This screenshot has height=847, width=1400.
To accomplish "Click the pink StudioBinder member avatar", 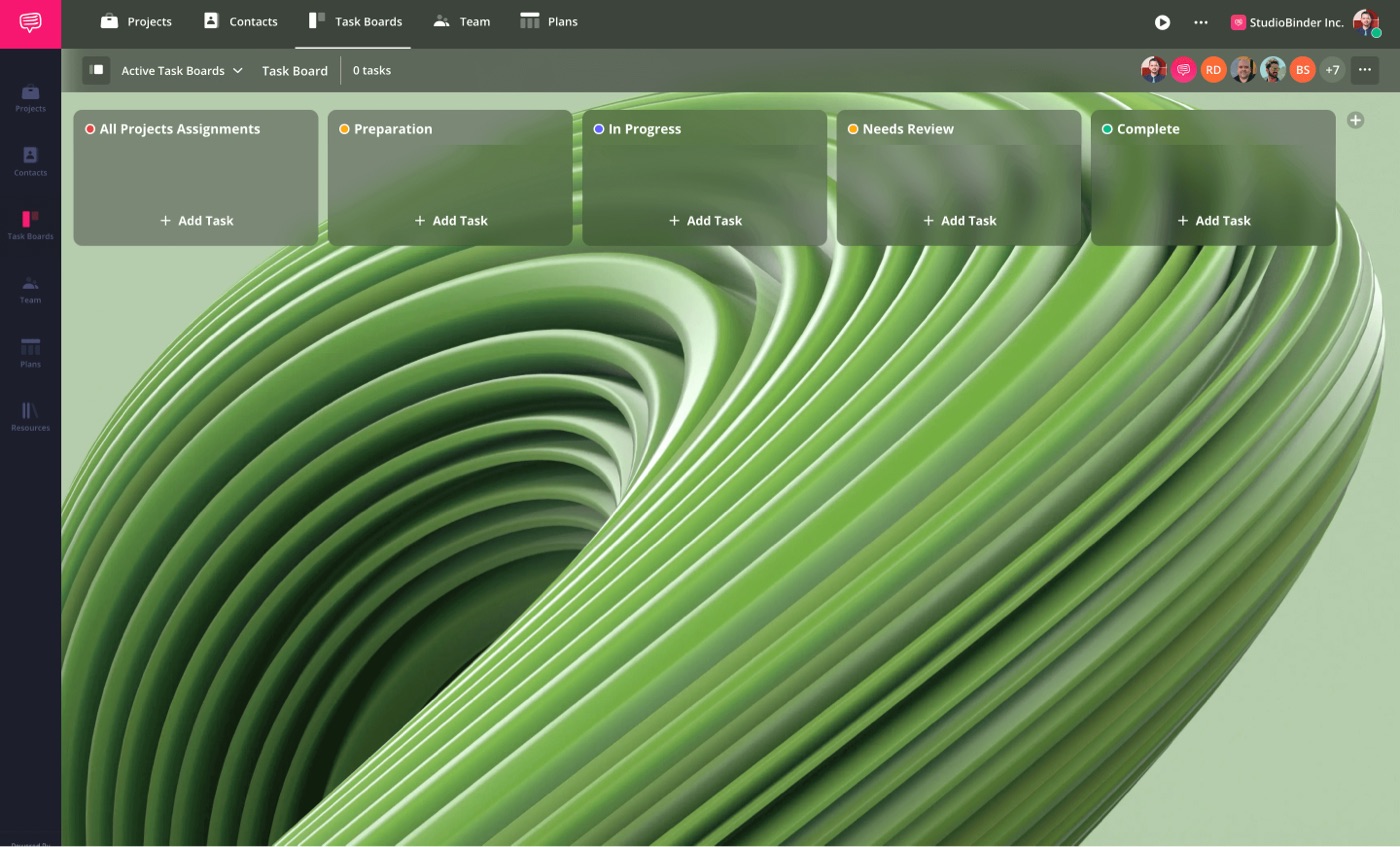I will [1184, 70].
